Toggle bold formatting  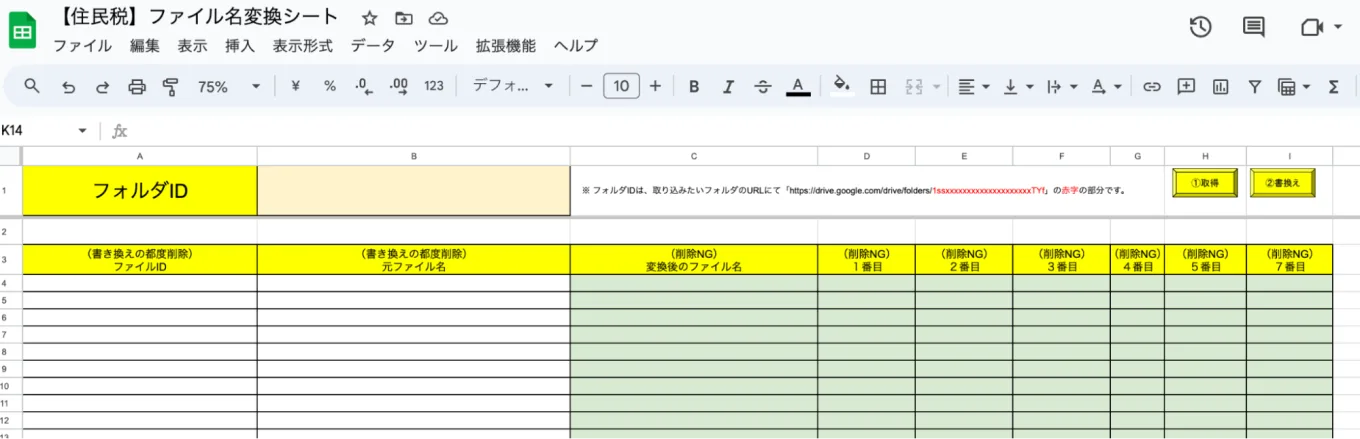(693, 87)
